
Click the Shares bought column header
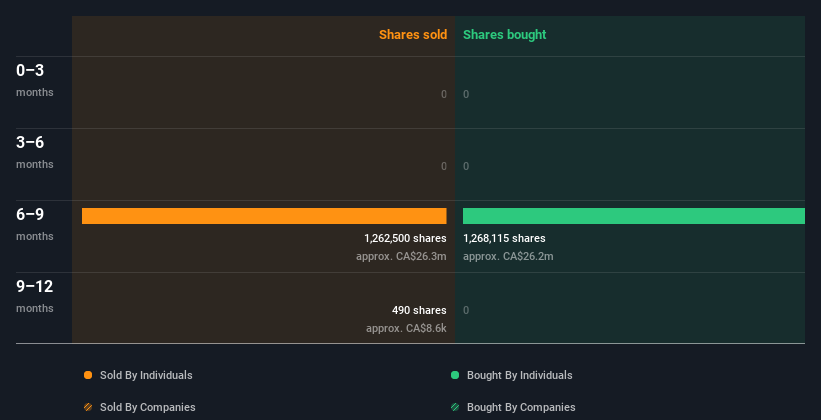[505, 35]
